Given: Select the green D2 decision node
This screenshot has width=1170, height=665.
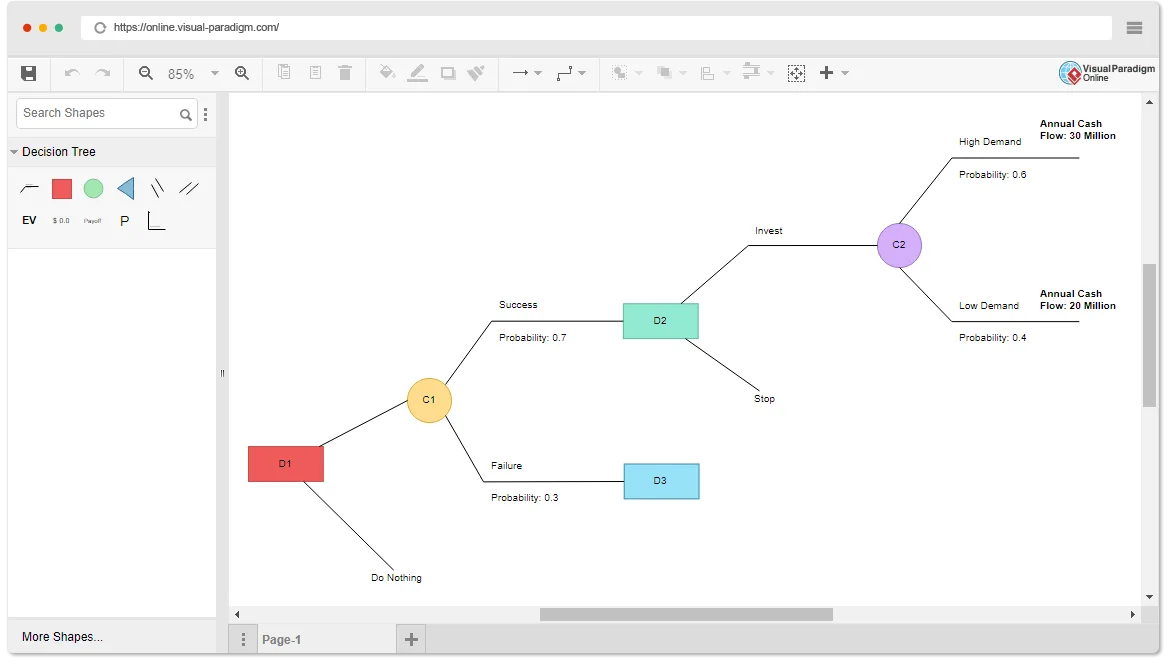Looking at the screenshot, I should [x=660, y=321].
